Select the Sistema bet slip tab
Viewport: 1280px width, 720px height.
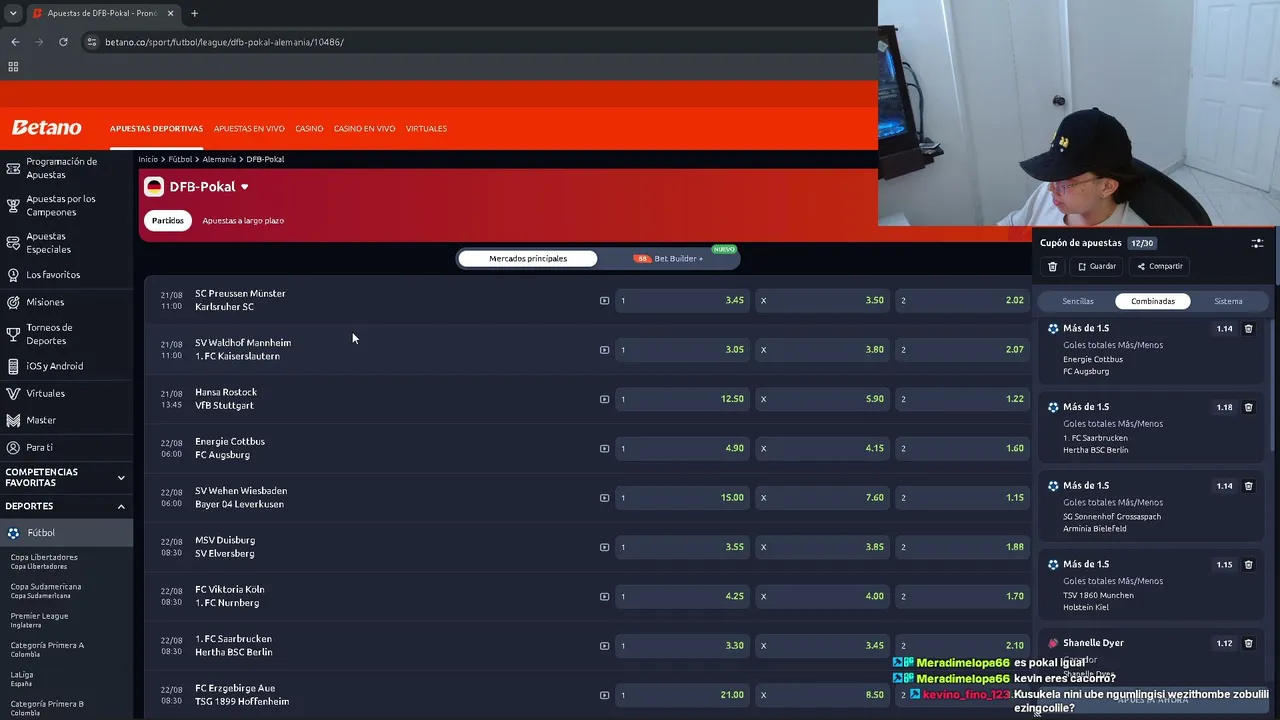[1228, 301]
